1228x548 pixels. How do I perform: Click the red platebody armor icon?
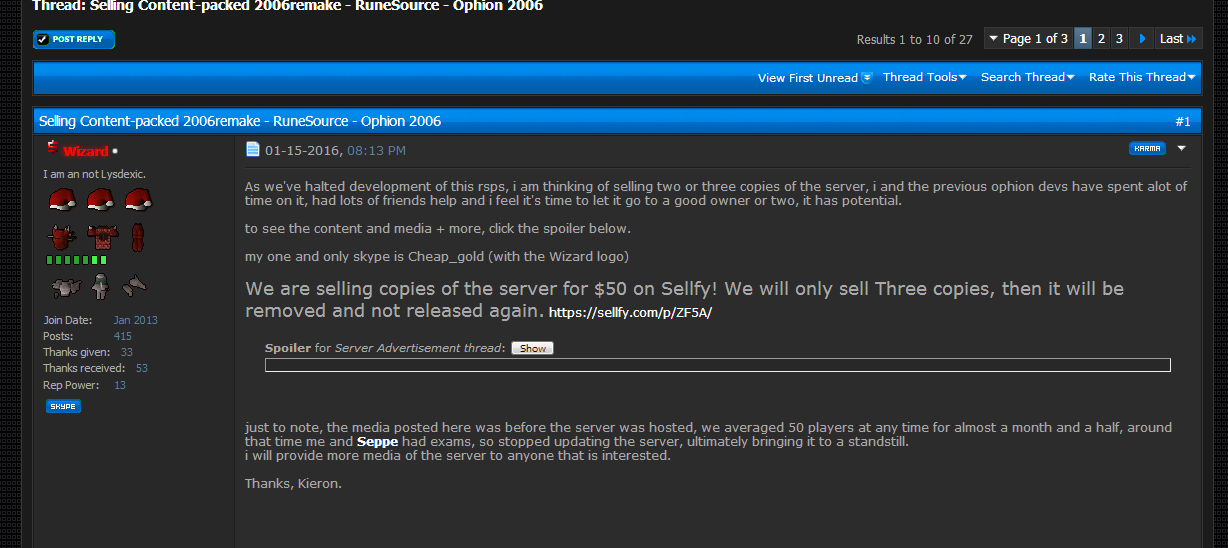click(101, 238)
